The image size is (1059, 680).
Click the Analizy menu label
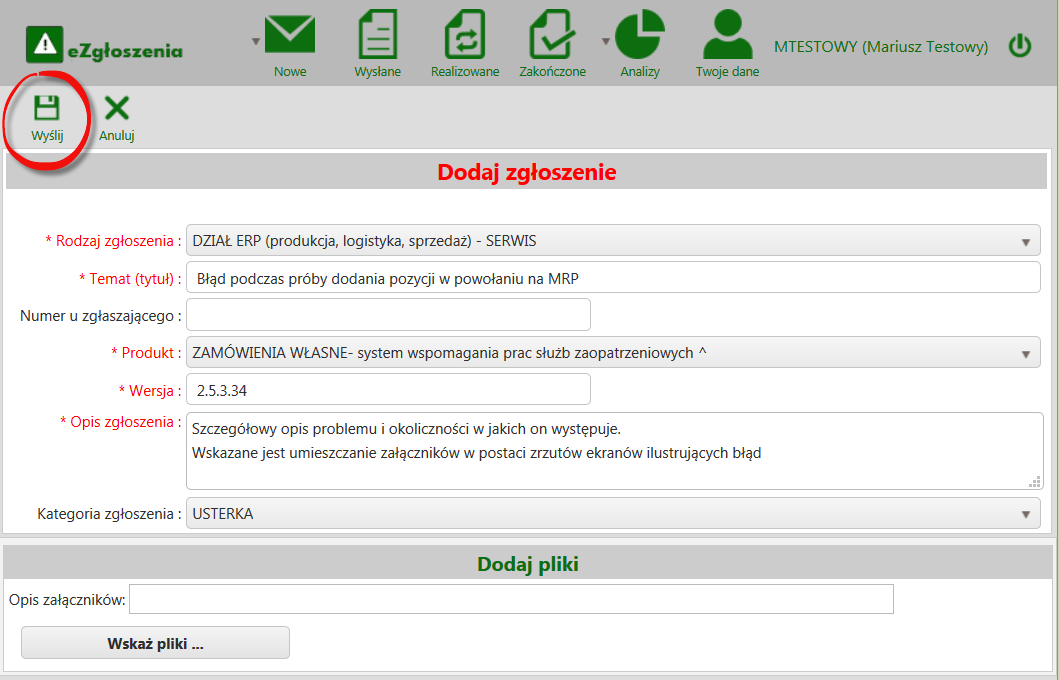click(x=640, y=72)
